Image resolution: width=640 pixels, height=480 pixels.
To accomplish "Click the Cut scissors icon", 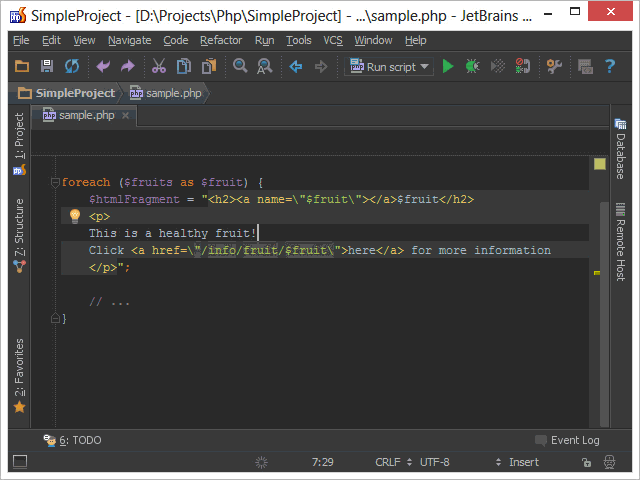I will (158, 67).
